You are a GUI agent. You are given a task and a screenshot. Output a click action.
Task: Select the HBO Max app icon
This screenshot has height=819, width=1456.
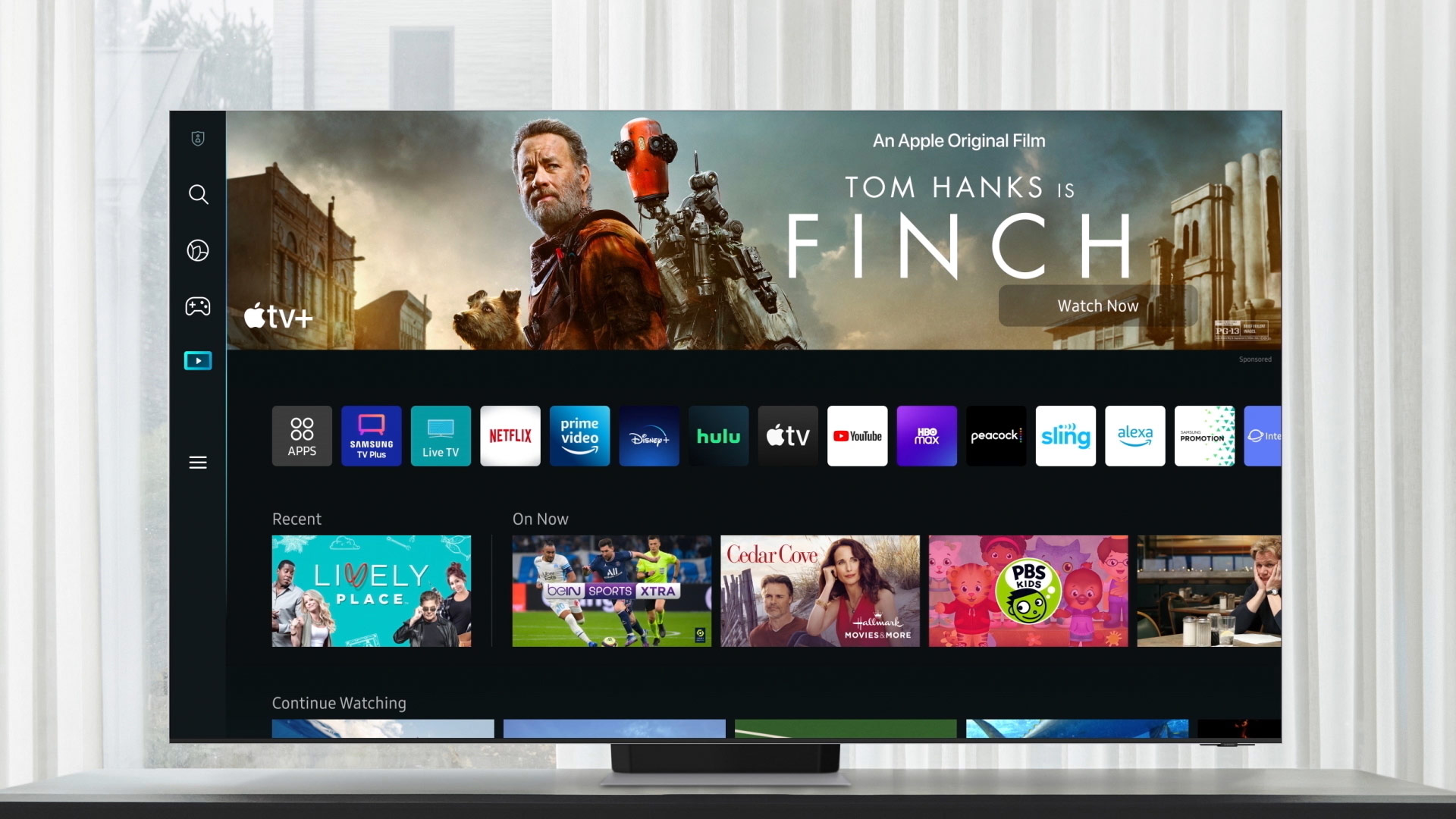coord(926,435)
